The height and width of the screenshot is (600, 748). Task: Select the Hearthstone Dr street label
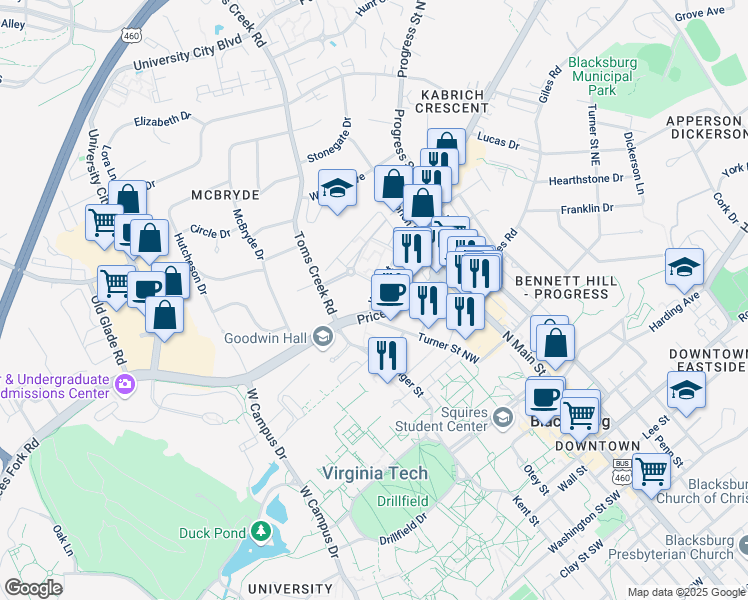586,180
